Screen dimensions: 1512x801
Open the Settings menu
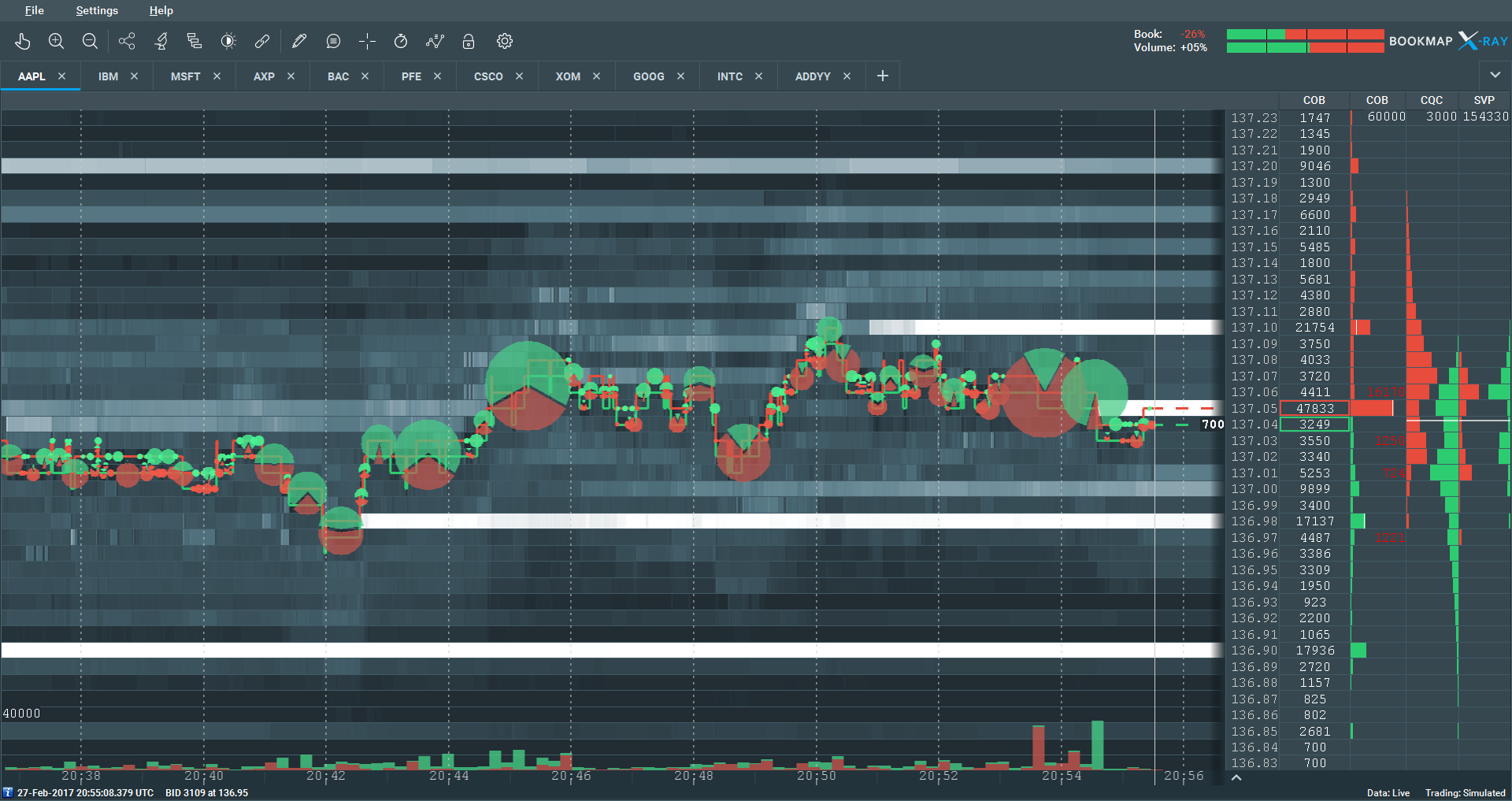[x=97, y=10]
